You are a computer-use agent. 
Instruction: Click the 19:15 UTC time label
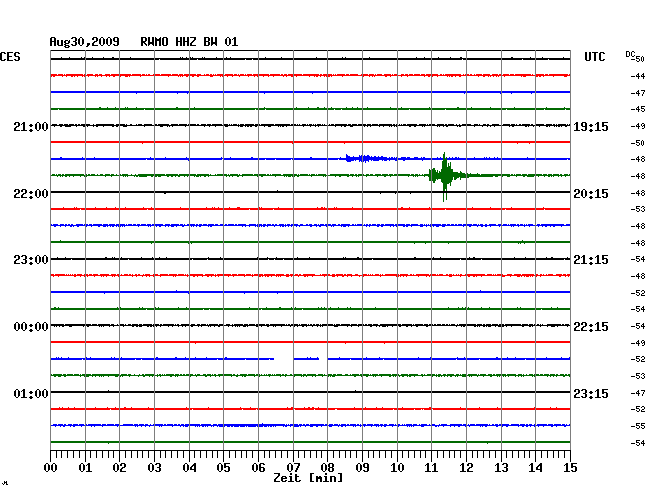click(x=591, y=127)
